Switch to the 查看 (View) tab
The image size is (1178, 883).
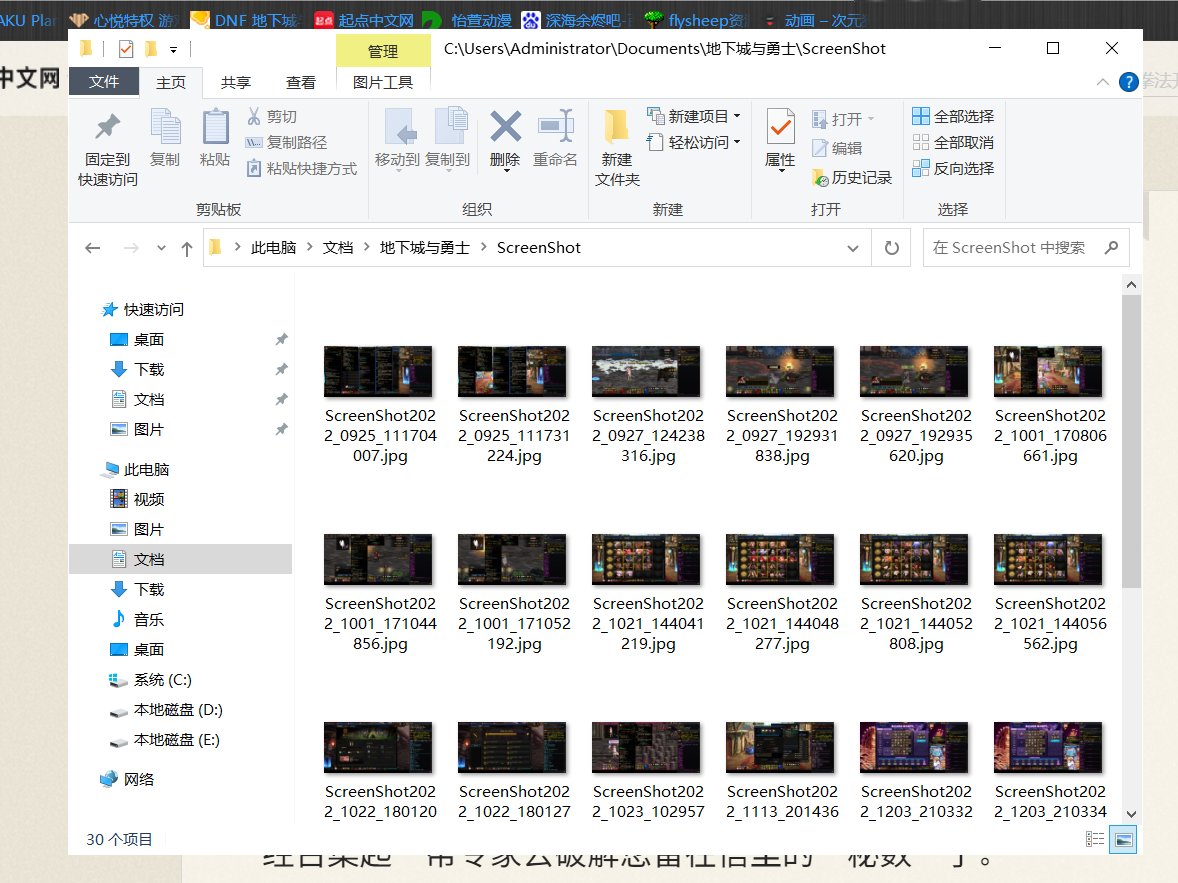point(301,83)
